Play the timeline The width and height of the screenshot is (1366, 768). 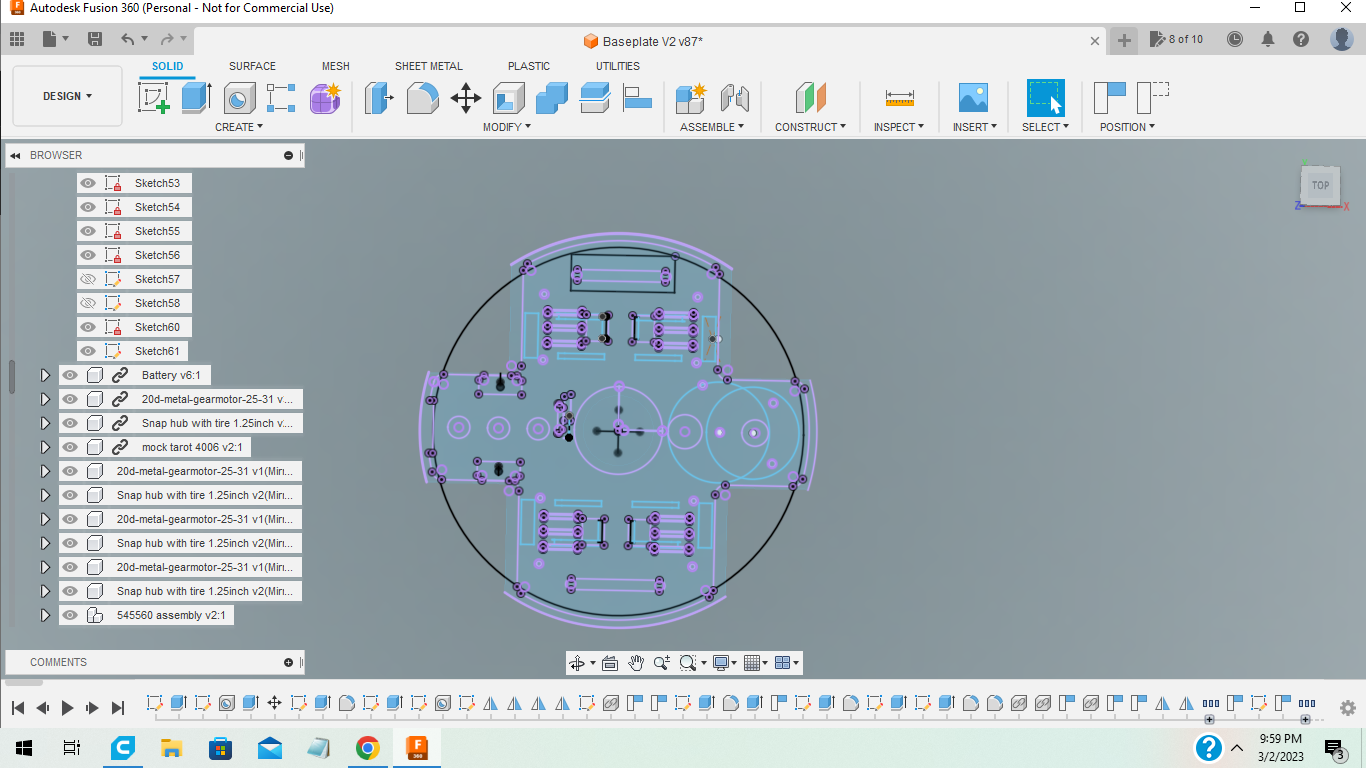(x=67, y=708)
